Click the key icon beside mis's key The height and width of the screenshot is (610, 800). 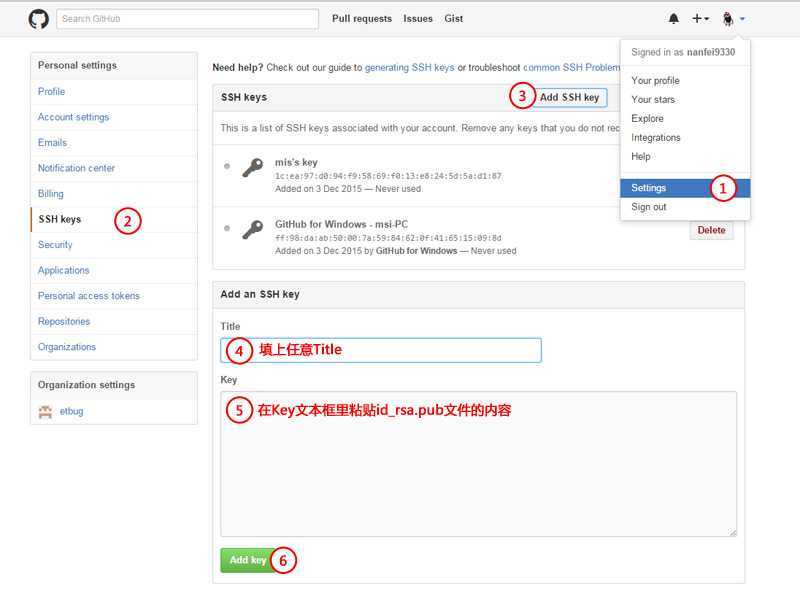coord(253,167)
